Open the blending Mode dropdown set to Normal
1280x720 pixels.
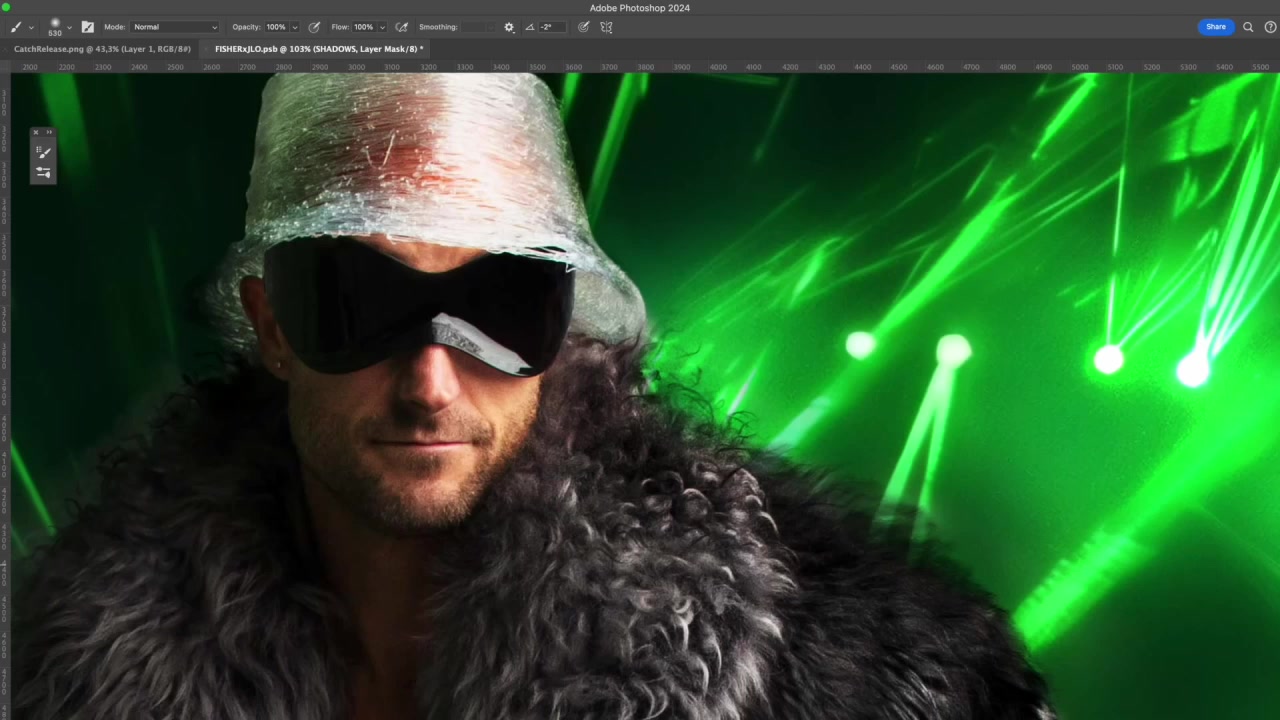pyautogui.click(x=174, y=27)
